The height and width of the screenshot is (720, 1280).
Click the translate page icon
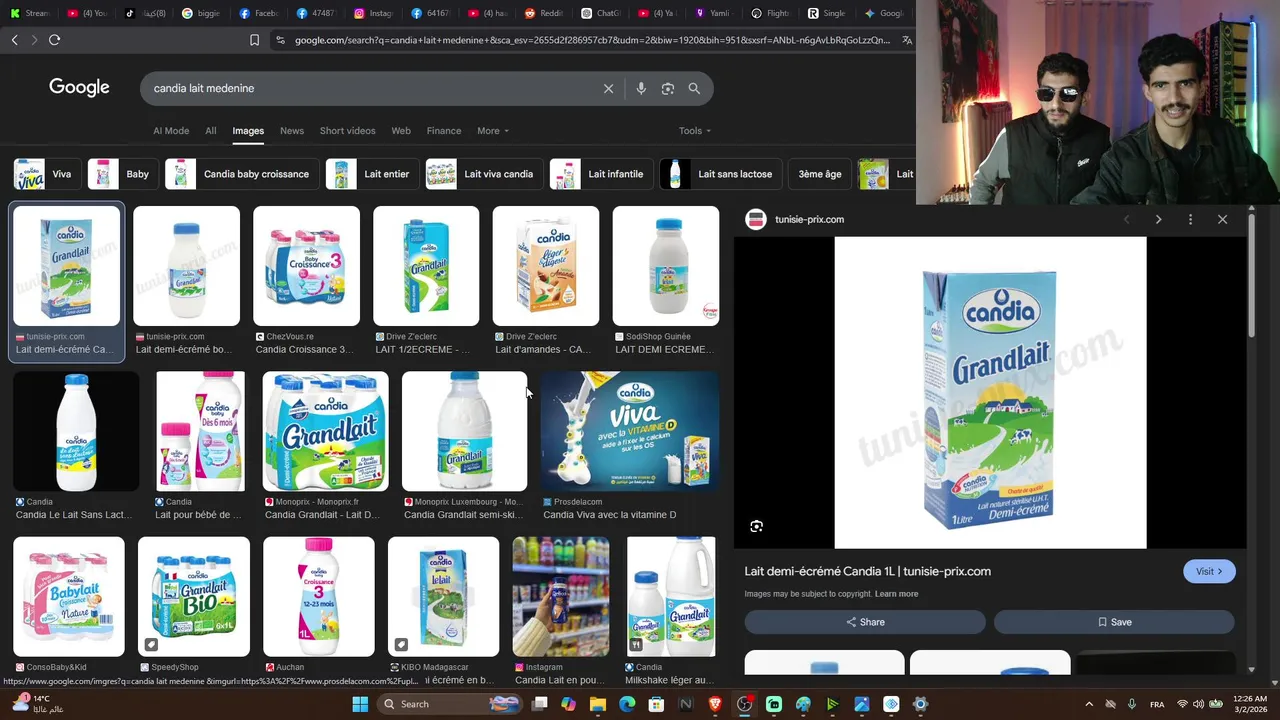(906, 40)
